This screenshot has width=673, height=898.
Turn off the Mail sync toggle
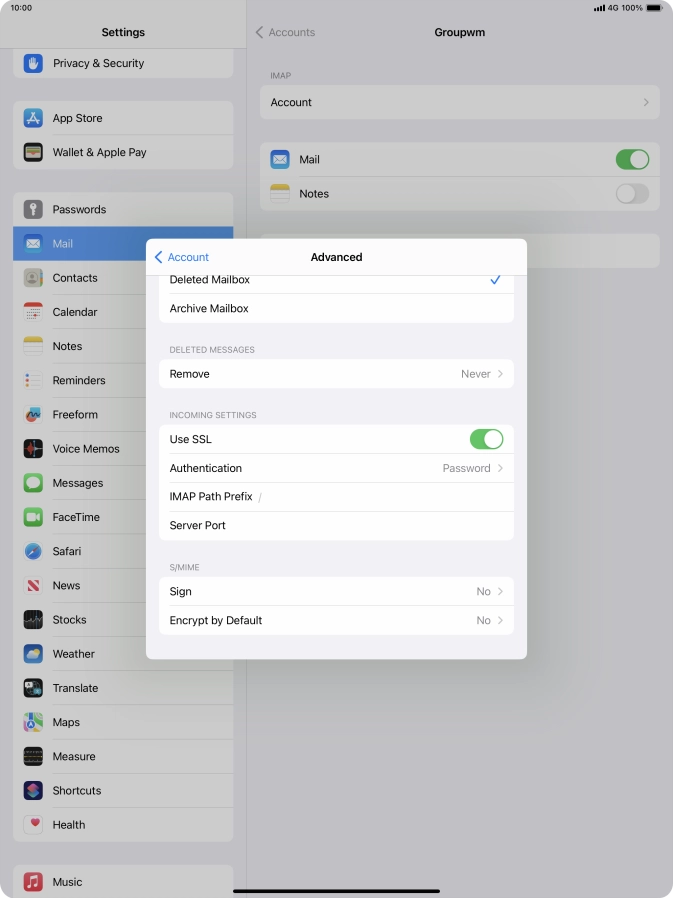point(632,159)
